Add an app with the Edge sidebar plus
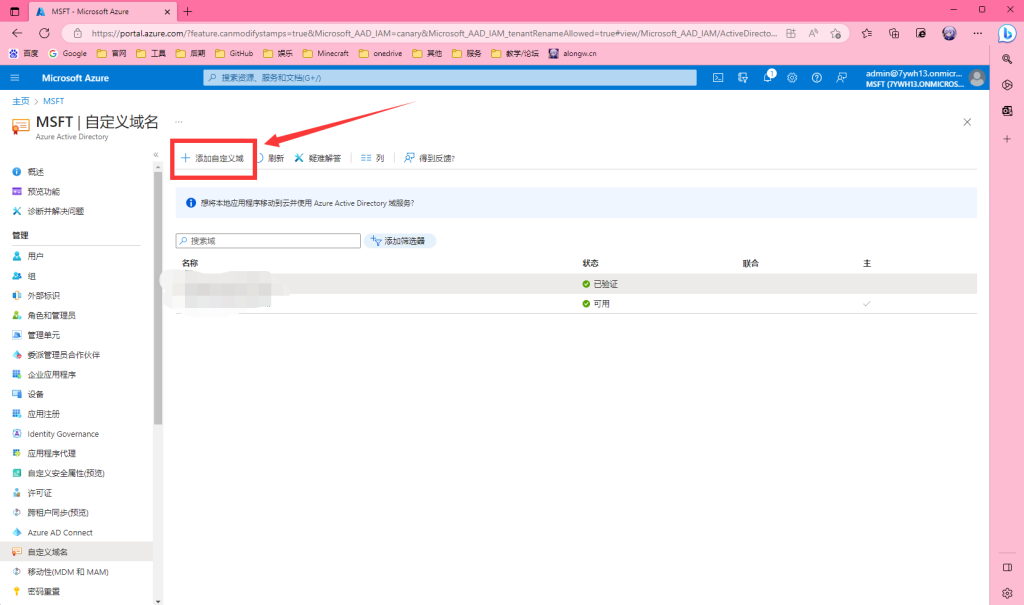This screenshot has width=1024, height=605. pos(1007,139)
